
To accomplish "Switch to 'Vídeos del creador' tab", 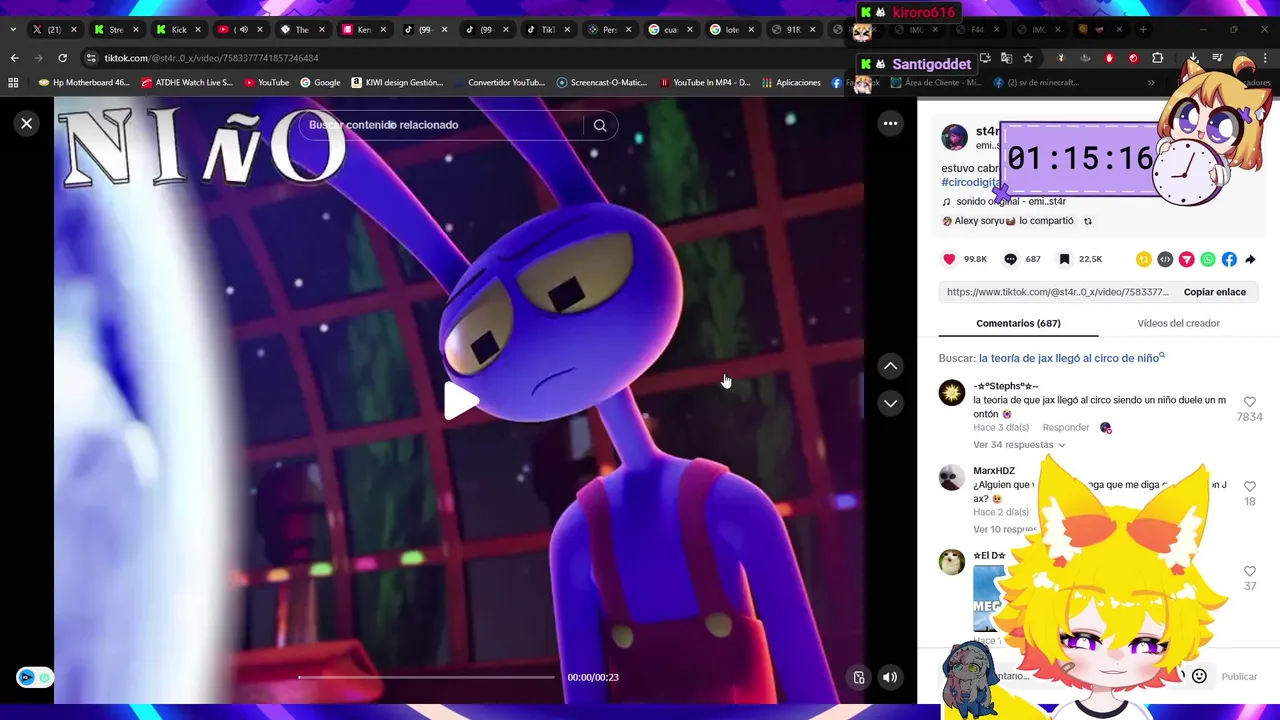I will click(1178, 323).
